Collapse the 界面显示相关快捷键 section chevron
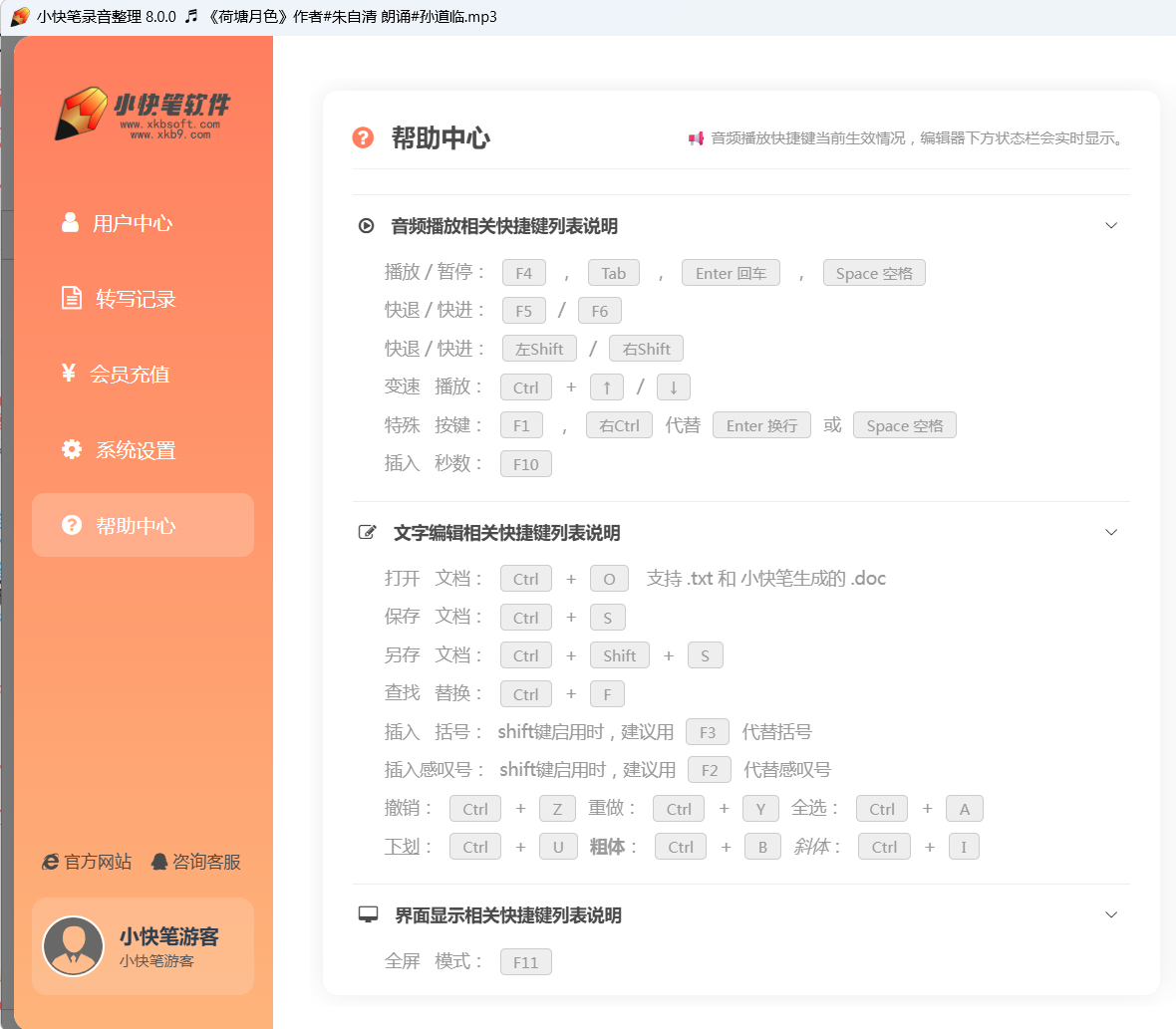This screenshot has width=1176, height=1029. click(x=1111, y=914)
